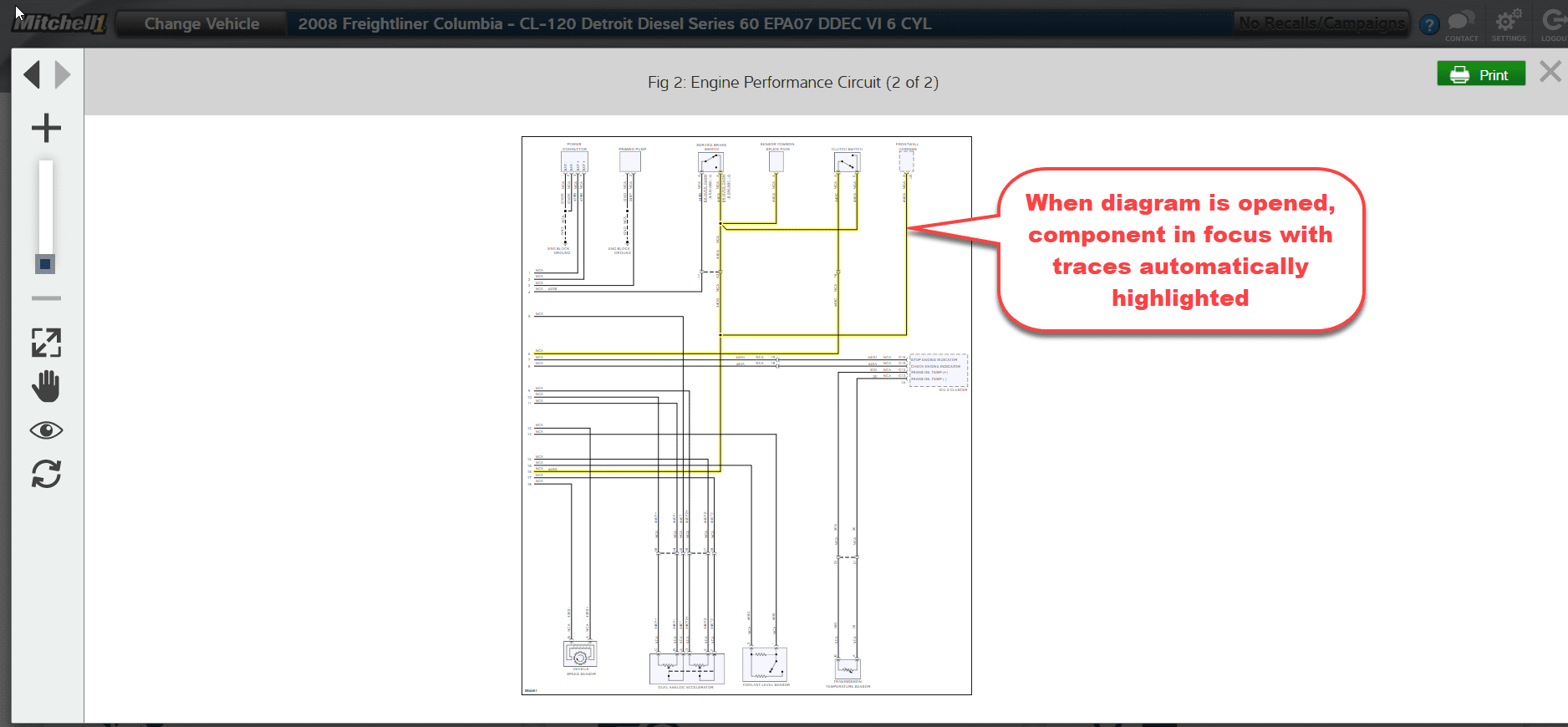This screenshot has width=1568, height=727.
Task: Open the Help question mark icon
Action: click(x=1429, y=25)
